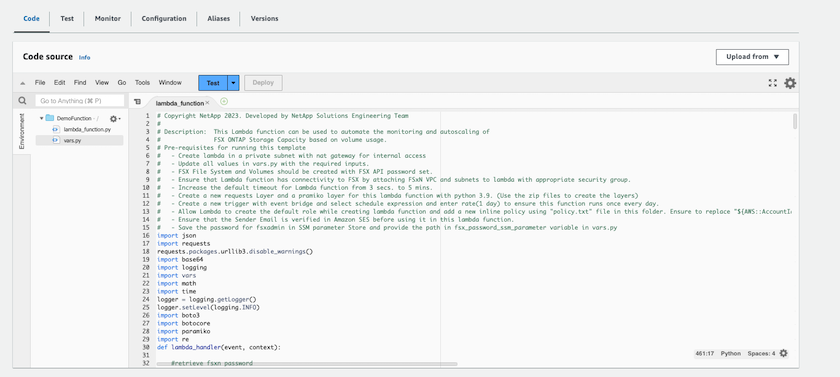Open the Test tab at top
Image resolution: width=840 pixels, height=377 pixels.
[x=67, y=18]
